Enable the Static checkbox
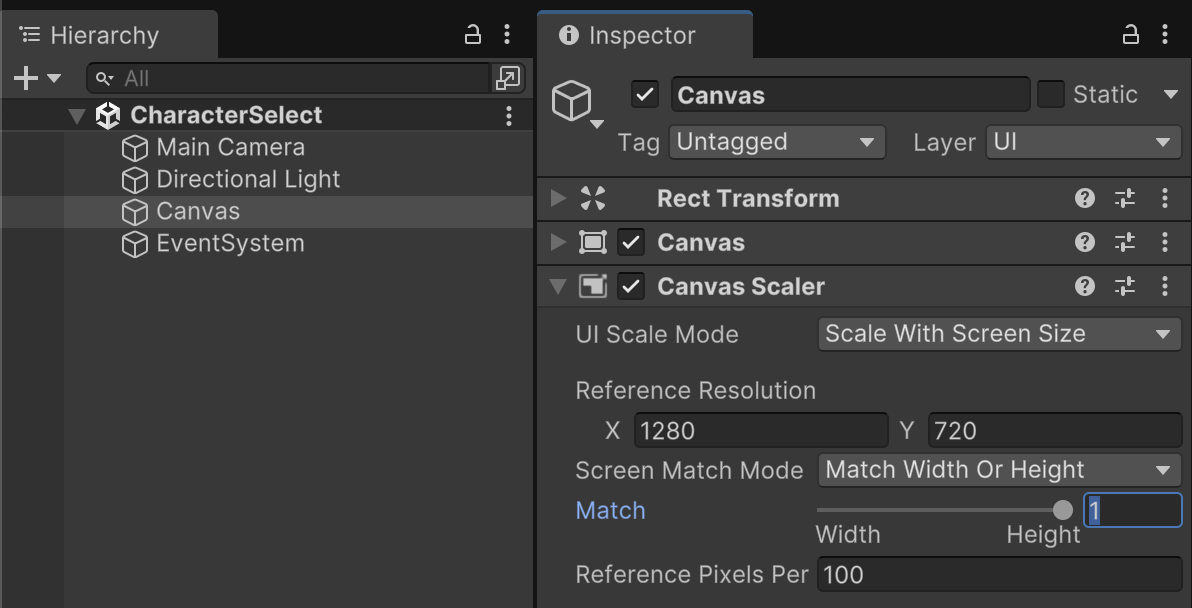1192x608 pixels. pyautogui.click(x=1050, y=95)
